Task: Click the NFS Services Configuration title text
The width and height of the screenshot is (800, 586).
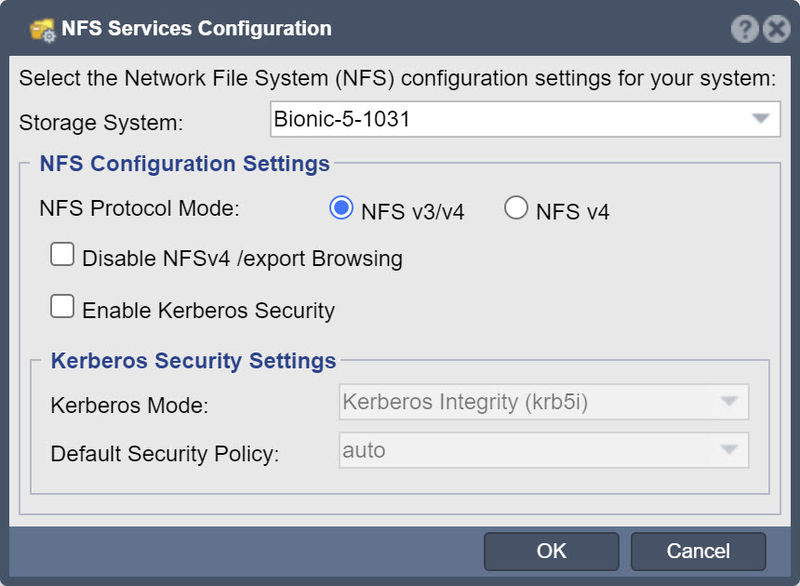Action: tap(196, 29)
